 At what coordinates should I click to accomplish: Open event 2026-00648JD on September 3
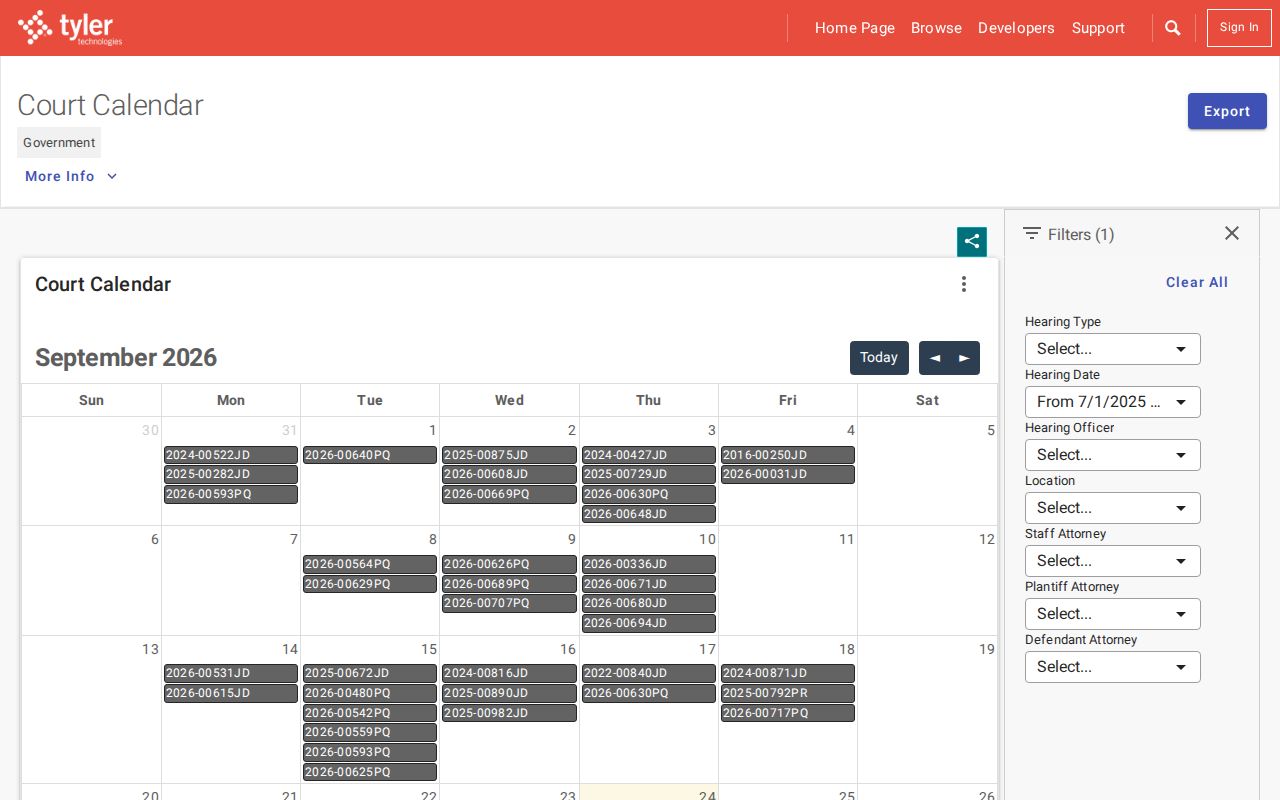(x=649, y=514)
